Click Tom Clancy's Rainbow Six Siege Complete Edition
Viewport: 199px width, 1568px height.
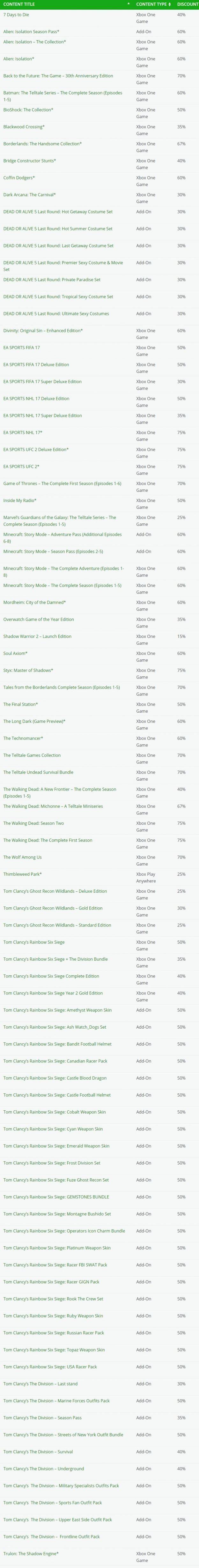(51, 976)
